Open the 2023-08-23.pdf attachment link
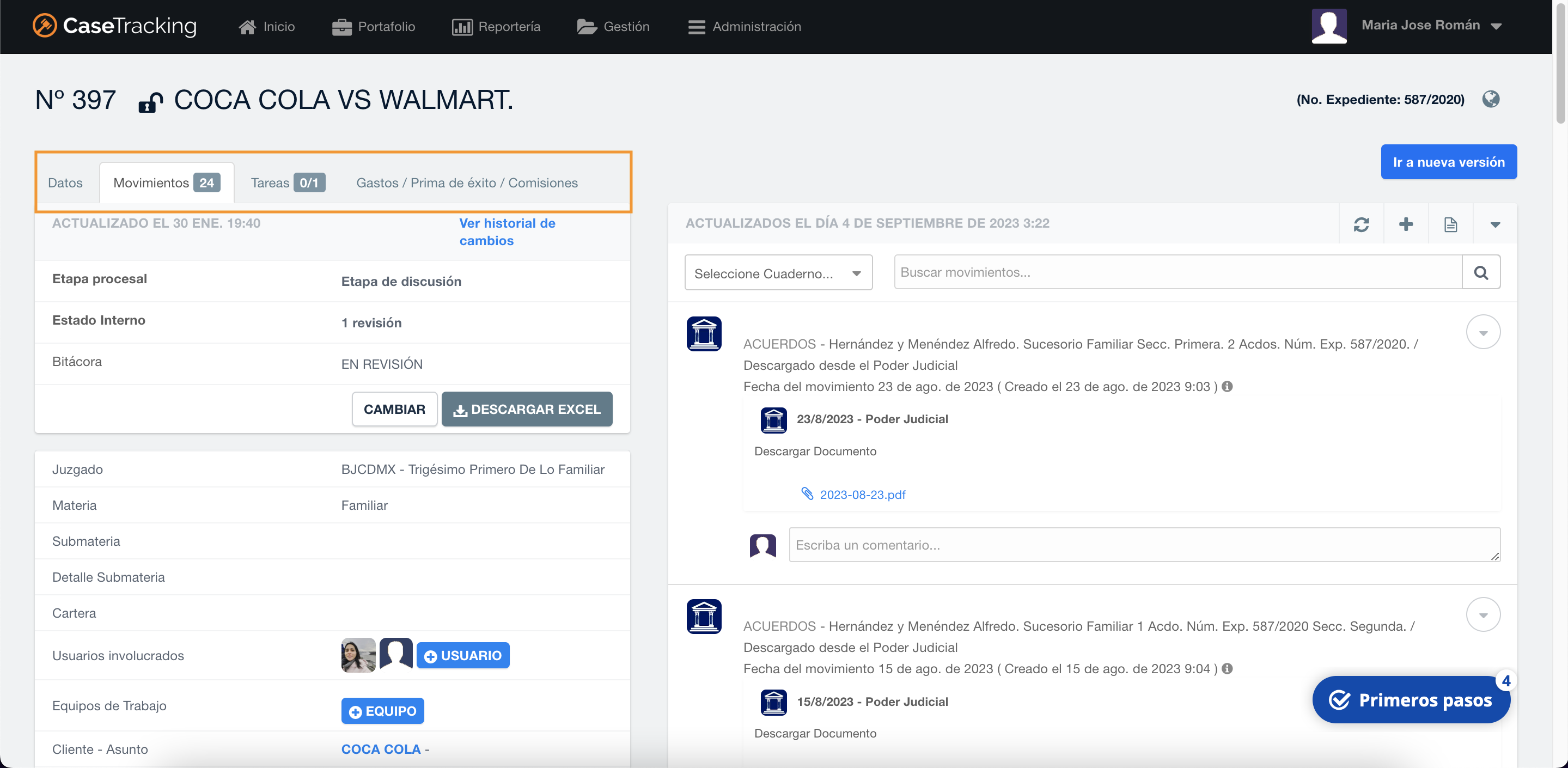 pos(863,495)
